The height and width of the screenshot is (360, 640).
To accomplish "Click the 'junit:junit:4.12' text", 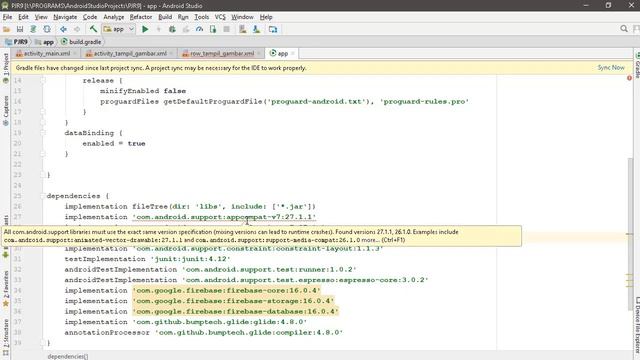I will tap(191, 259).
